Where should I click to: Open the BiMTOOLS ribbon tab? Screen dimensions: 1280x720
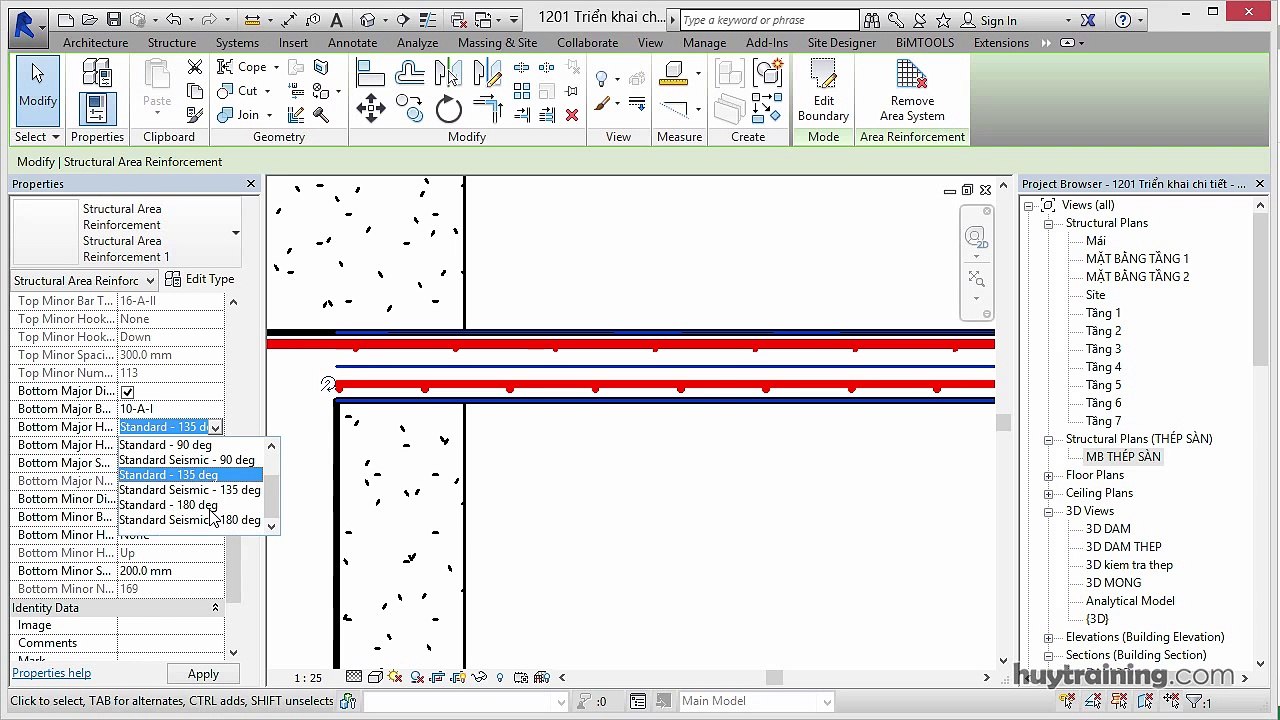coord(925,43)
